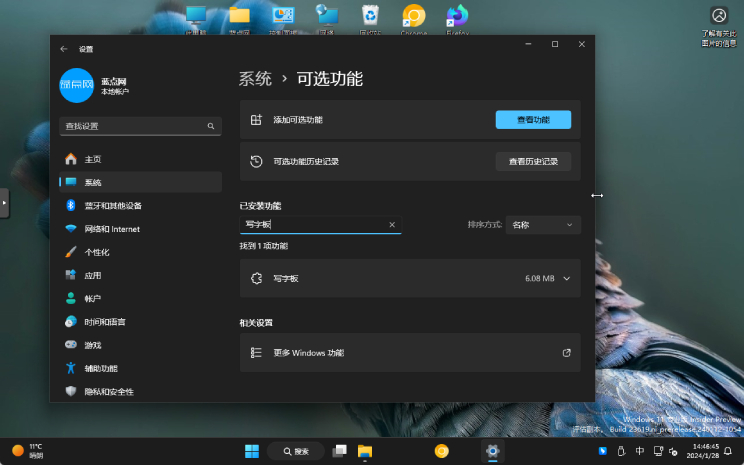This screenshot has width=744, height=465.
Task: Click the back arrow in Settings title bar
Action: tap(64, 48)
